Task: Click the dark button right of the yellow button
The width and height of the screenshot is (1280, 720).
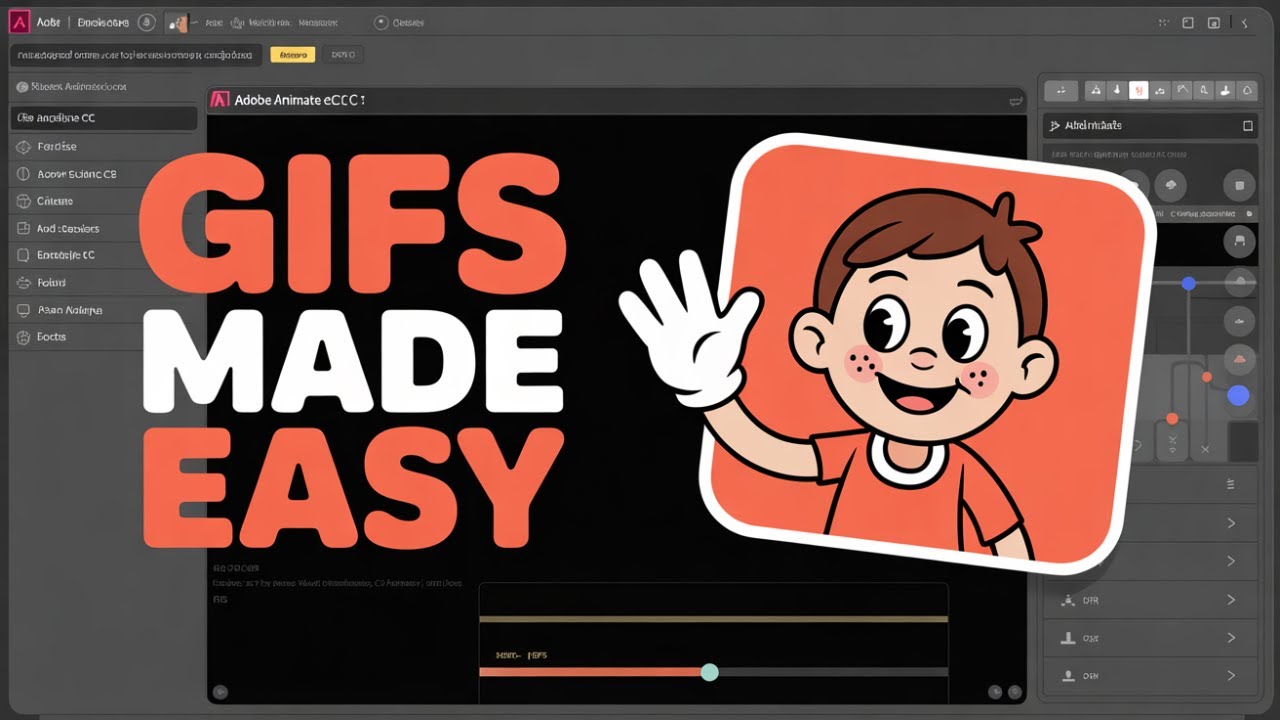Action: pos(343,55)
